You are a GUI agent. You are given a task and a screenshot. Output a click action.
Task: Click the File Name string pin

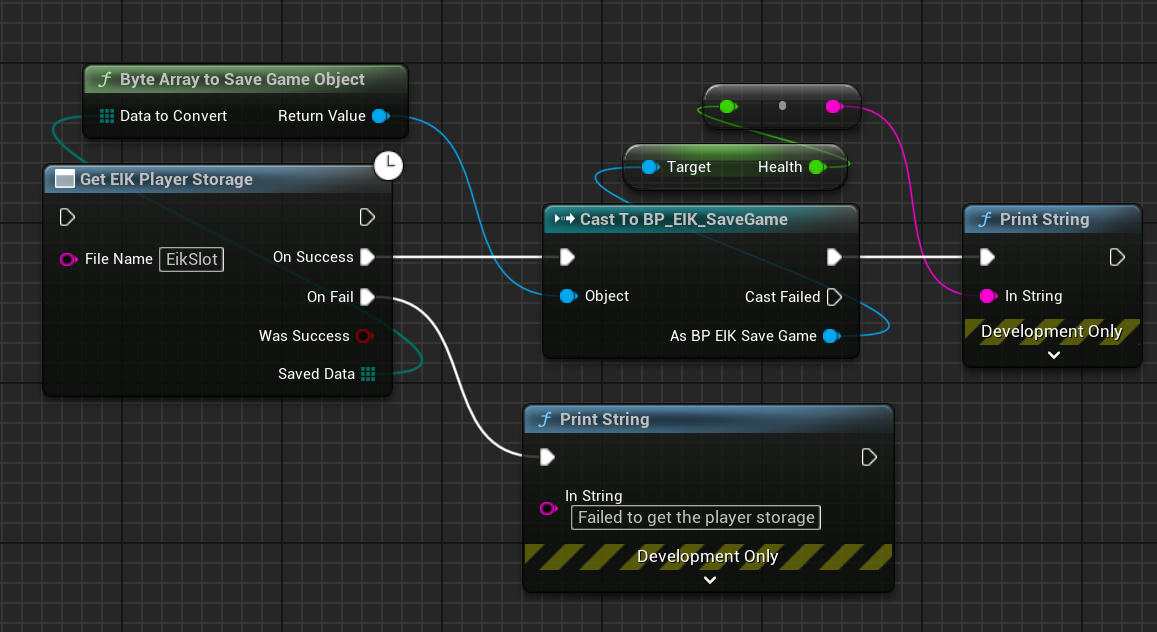[68, 260]
